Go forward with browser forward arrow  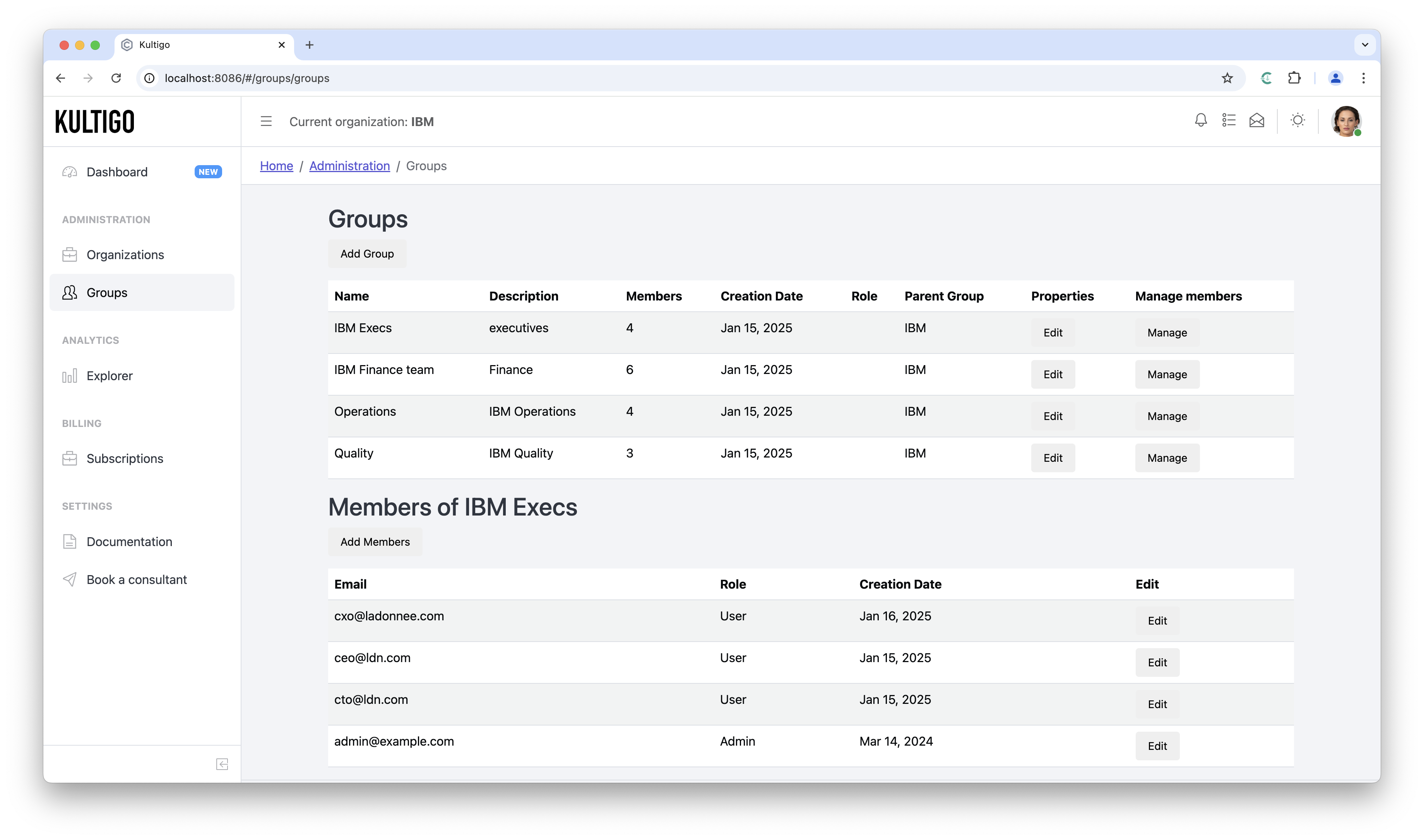[88, 78]
